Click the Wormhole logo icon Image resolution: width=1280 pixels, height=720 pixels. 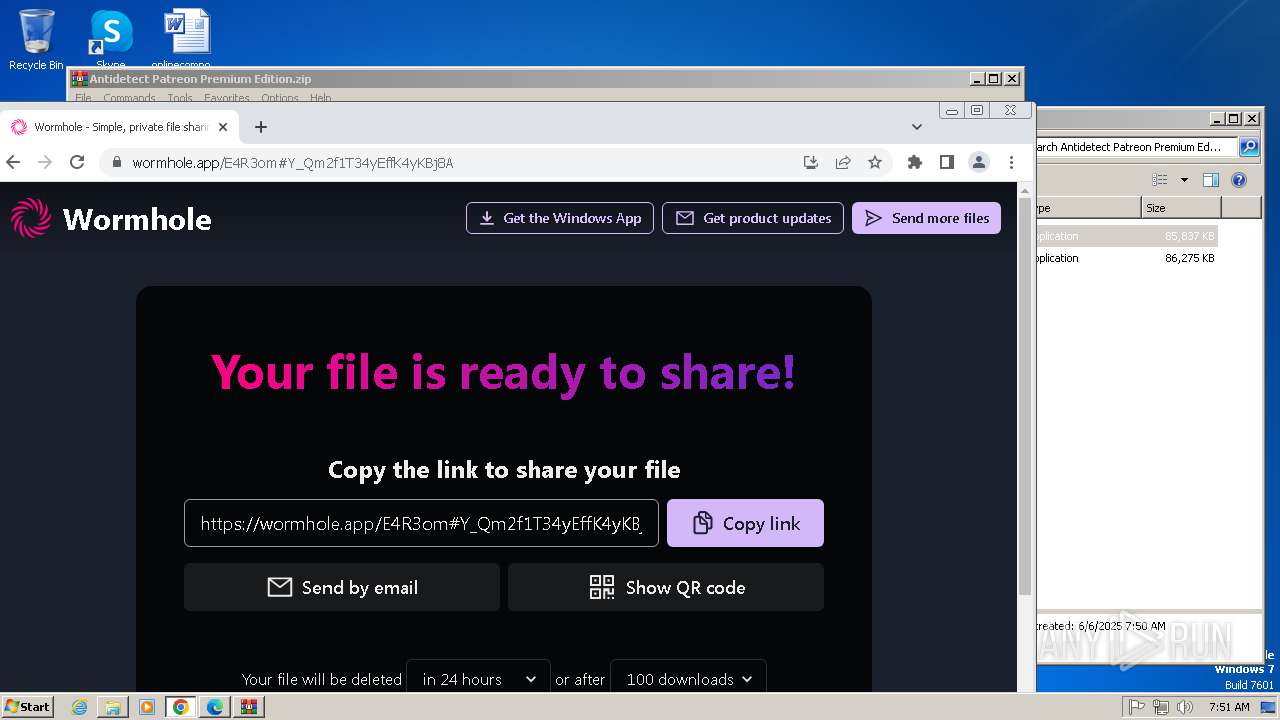pyautogui.click(x=30, y=218)
